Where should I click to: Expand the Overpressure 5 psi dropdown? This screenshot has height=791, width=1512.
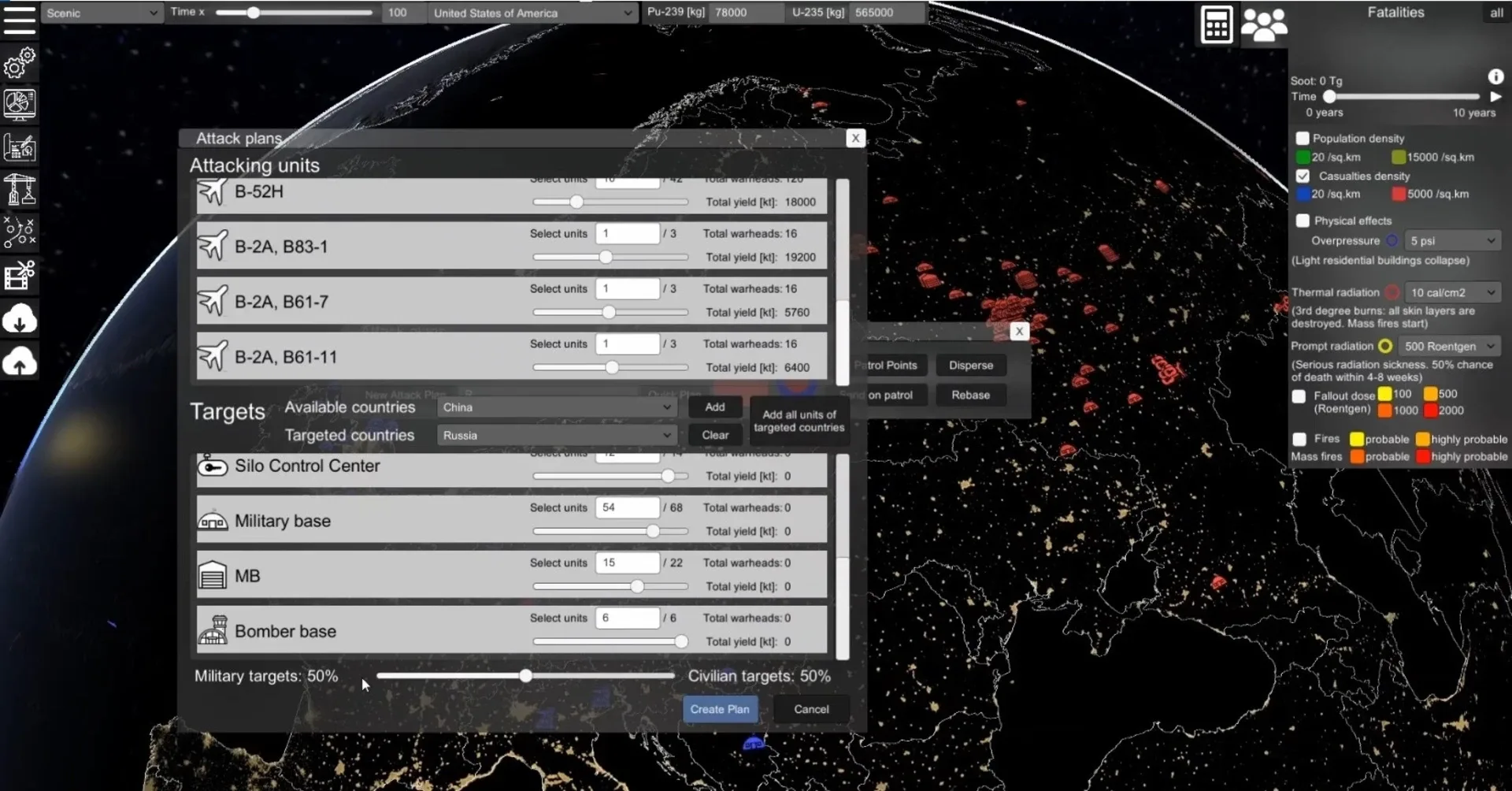pos(1451,241)
